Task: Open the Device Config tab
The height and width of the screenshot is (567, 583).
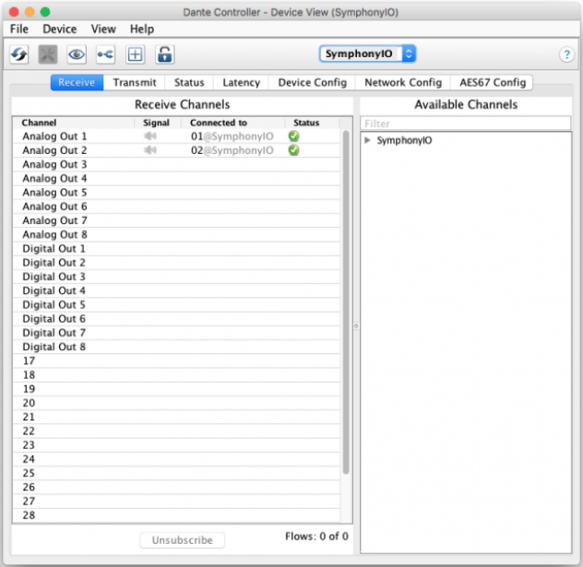Action: [312, 82]
